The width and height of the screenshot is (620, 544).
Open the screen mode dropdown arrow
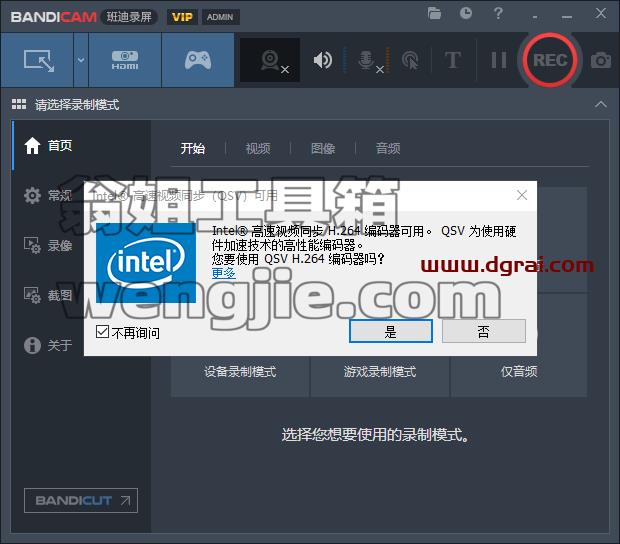pos(81,60)
